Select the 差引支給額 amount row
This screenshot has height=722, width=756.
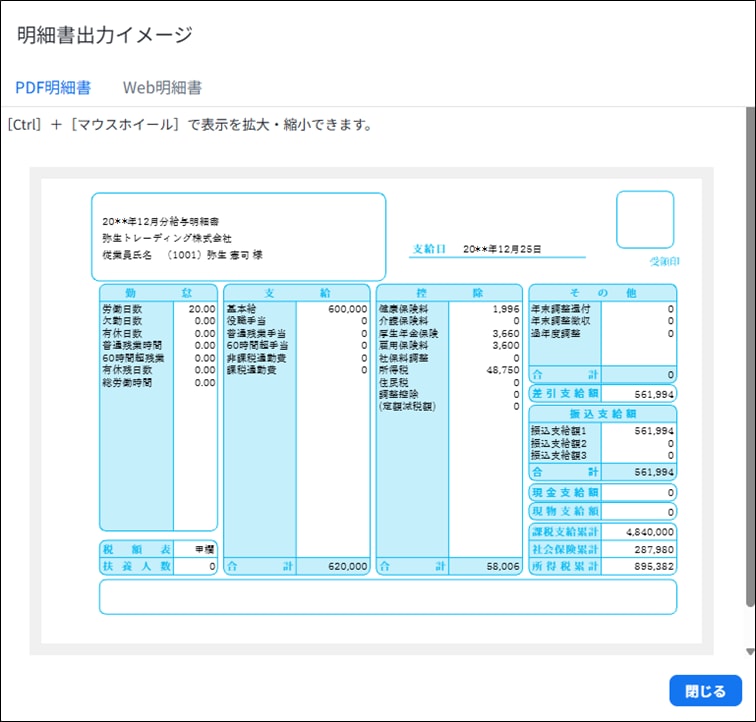(602, 394)
